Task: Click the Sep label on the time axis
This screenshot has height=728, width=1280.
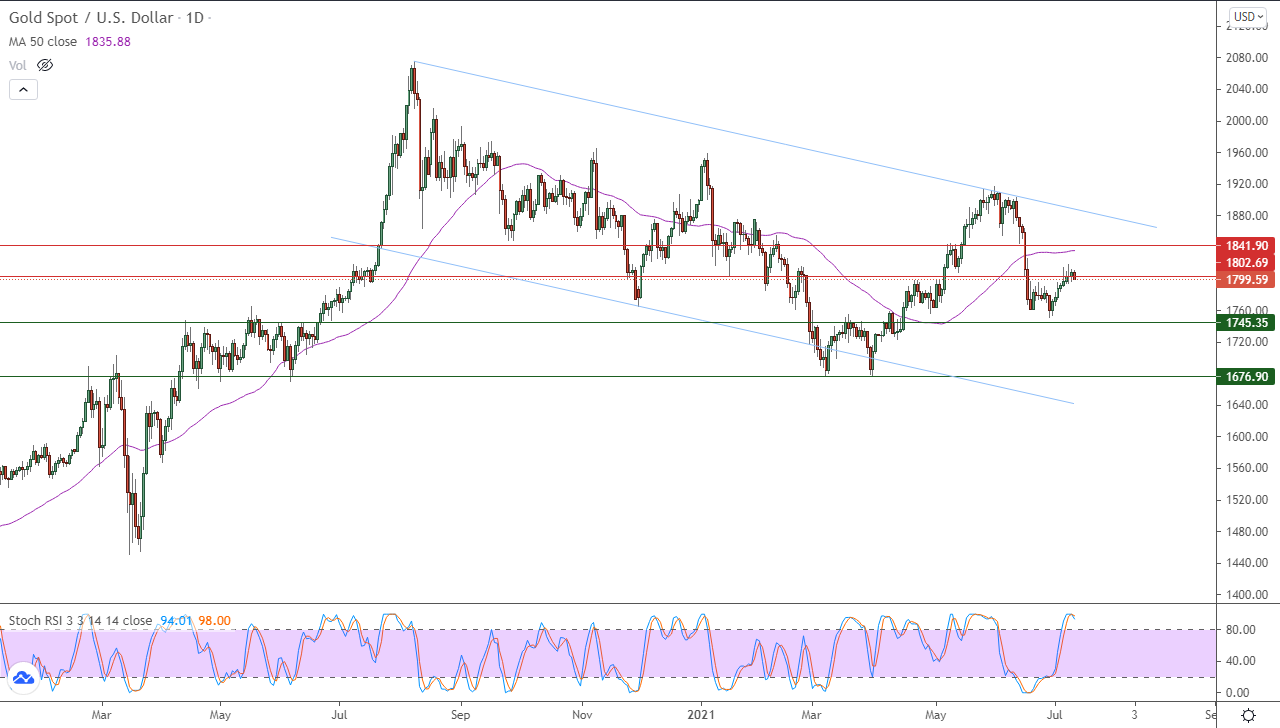Action: click(460, 716)
